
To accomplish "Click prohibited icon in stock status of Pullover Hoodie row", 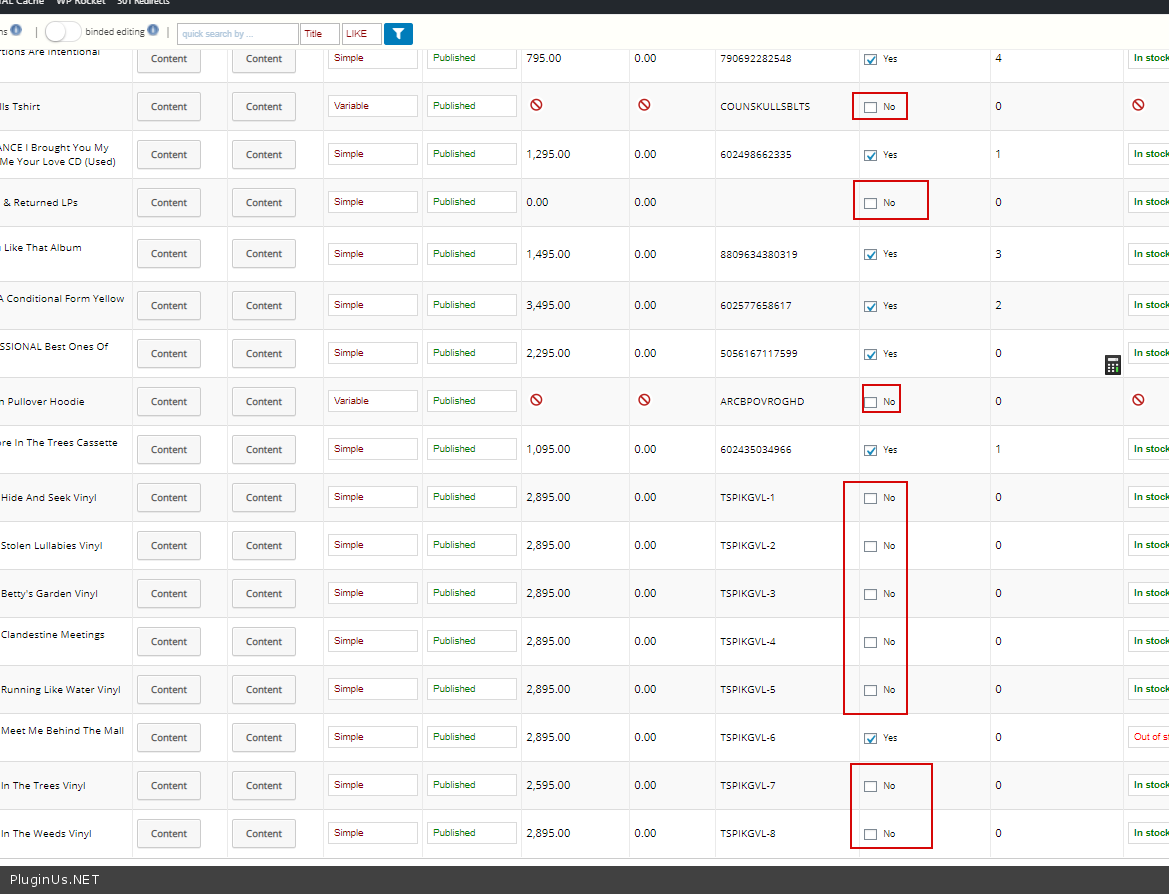I will tap(1138, 400).
